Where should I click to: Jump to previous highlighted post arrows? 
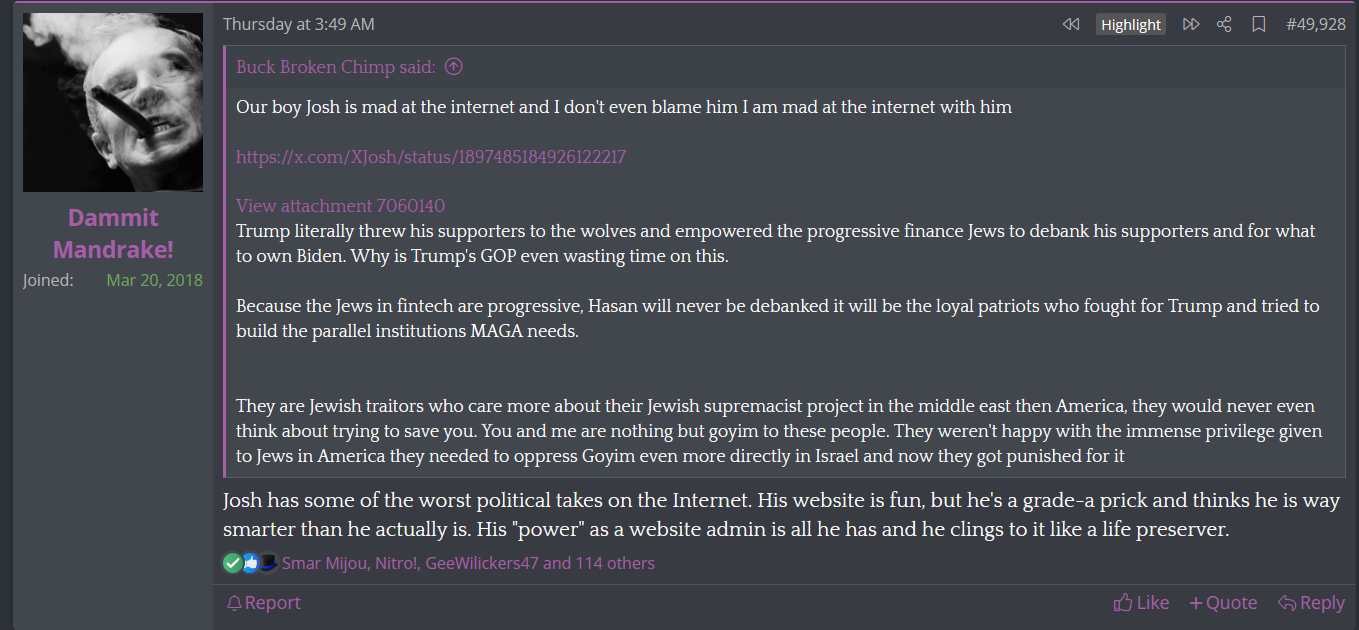[x=1071, y=24]
